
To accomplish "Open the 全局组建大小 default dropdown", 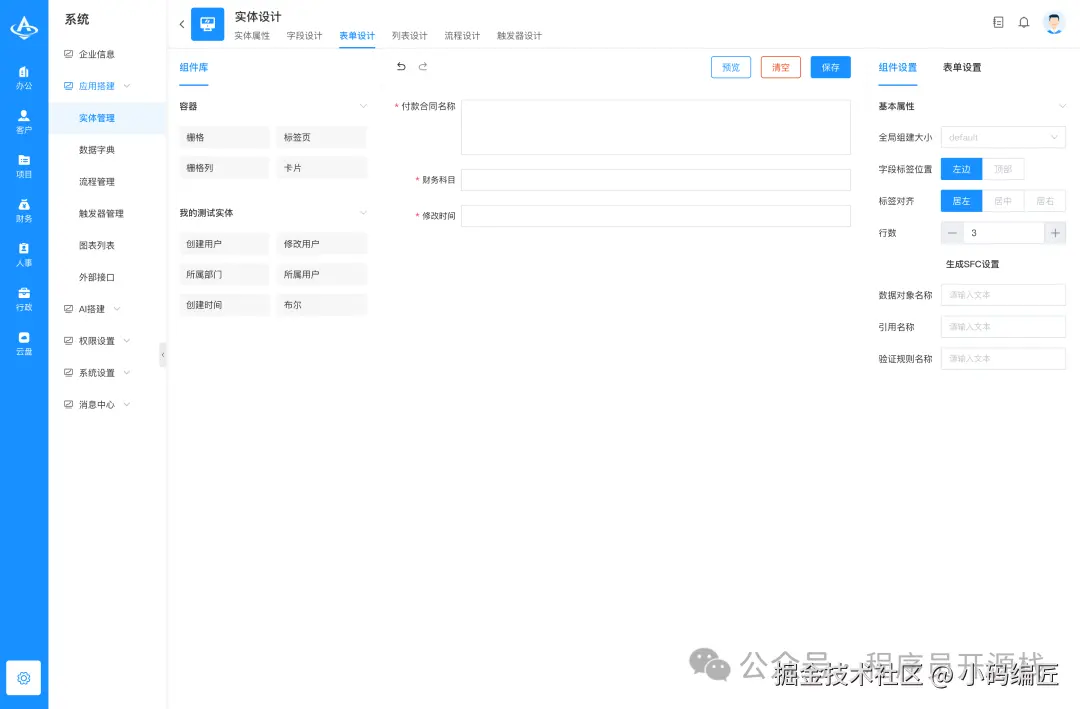I will point(1002,137).
